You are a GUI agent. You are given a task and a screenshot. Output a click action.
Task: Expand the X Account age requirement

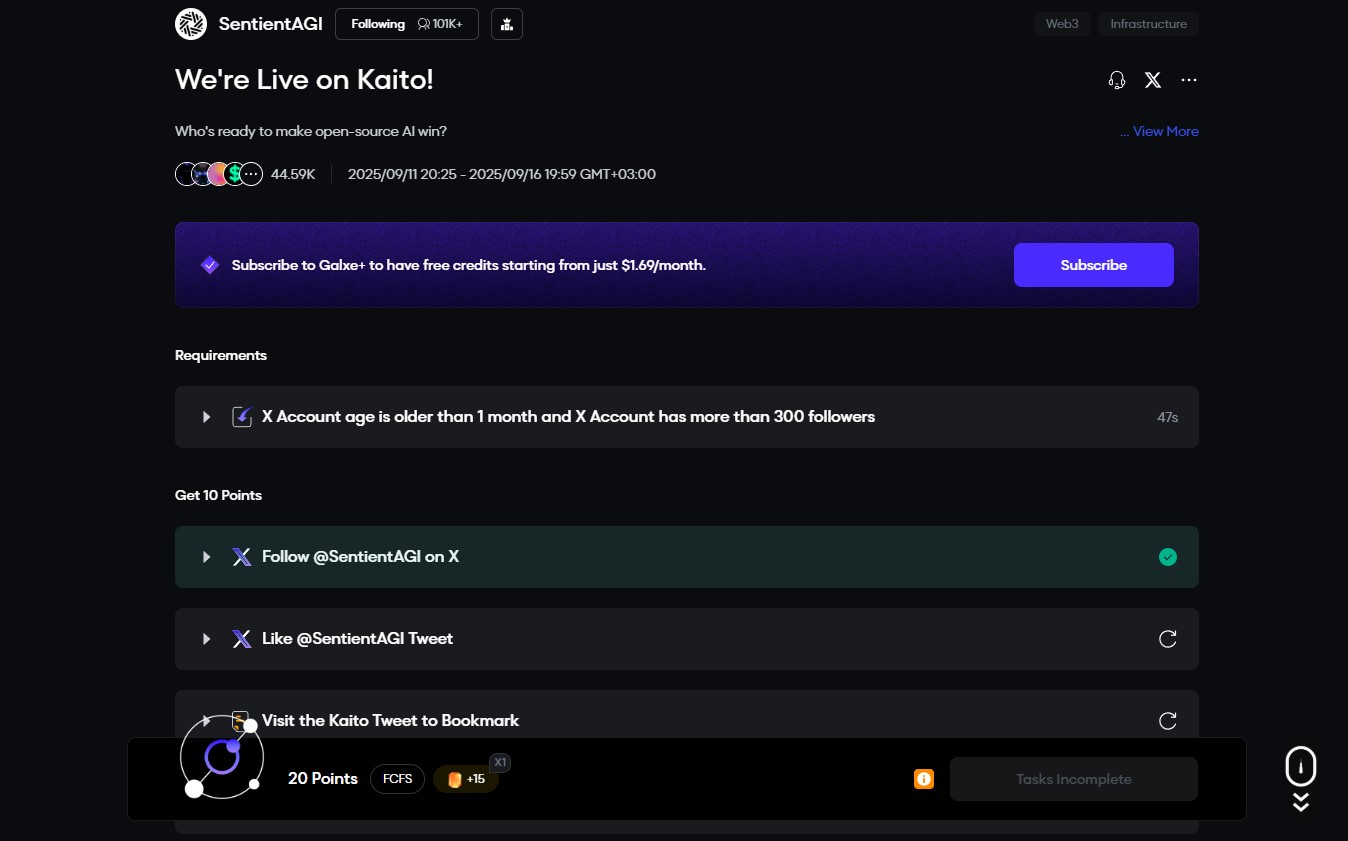coord(207,417)
